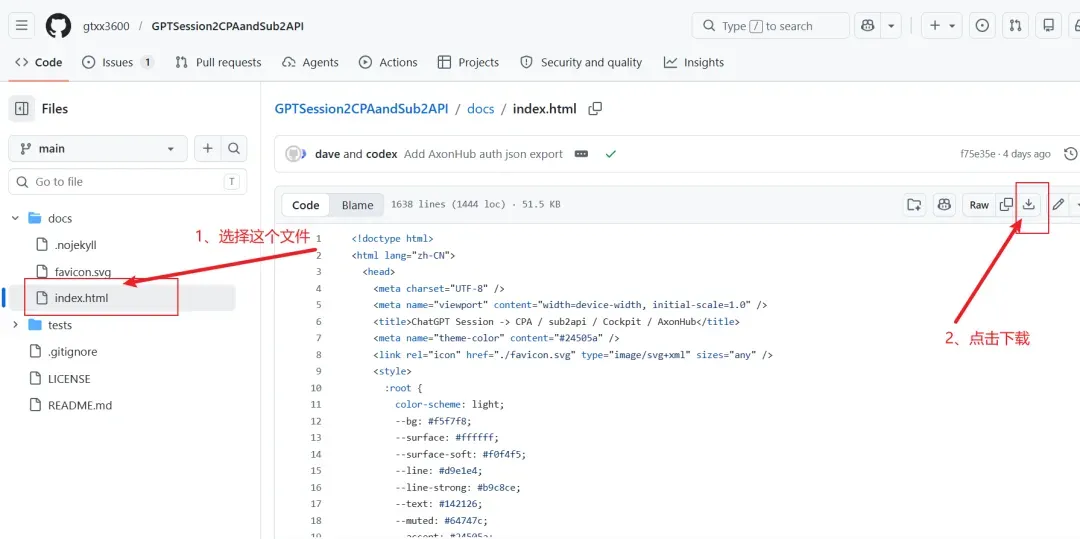Select the docs folder in tree
Image resolution: width=1080 pixels, height=539 pixels.
(x=60, y=218)
